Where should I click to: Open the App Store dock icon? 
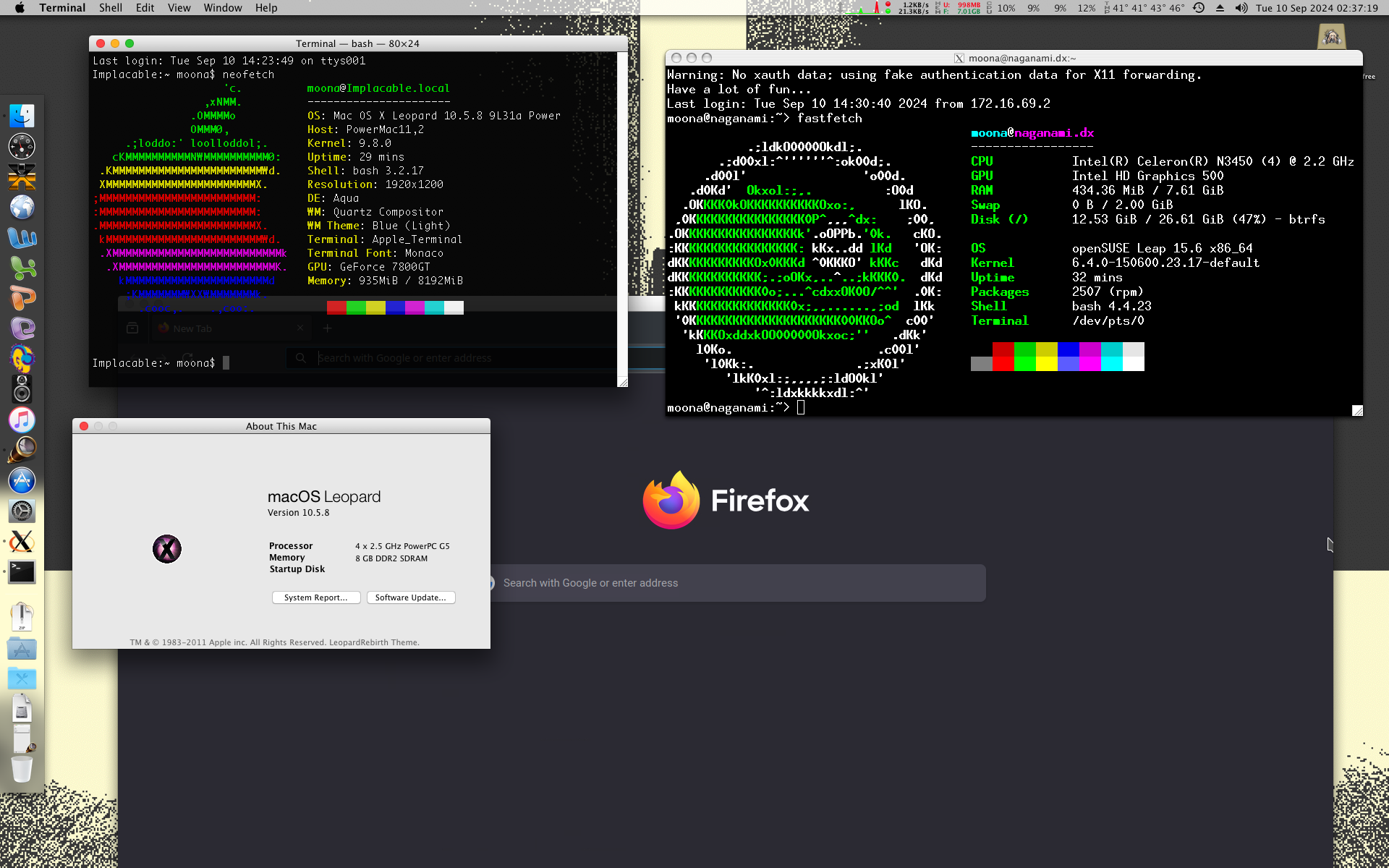pos(22,480)
